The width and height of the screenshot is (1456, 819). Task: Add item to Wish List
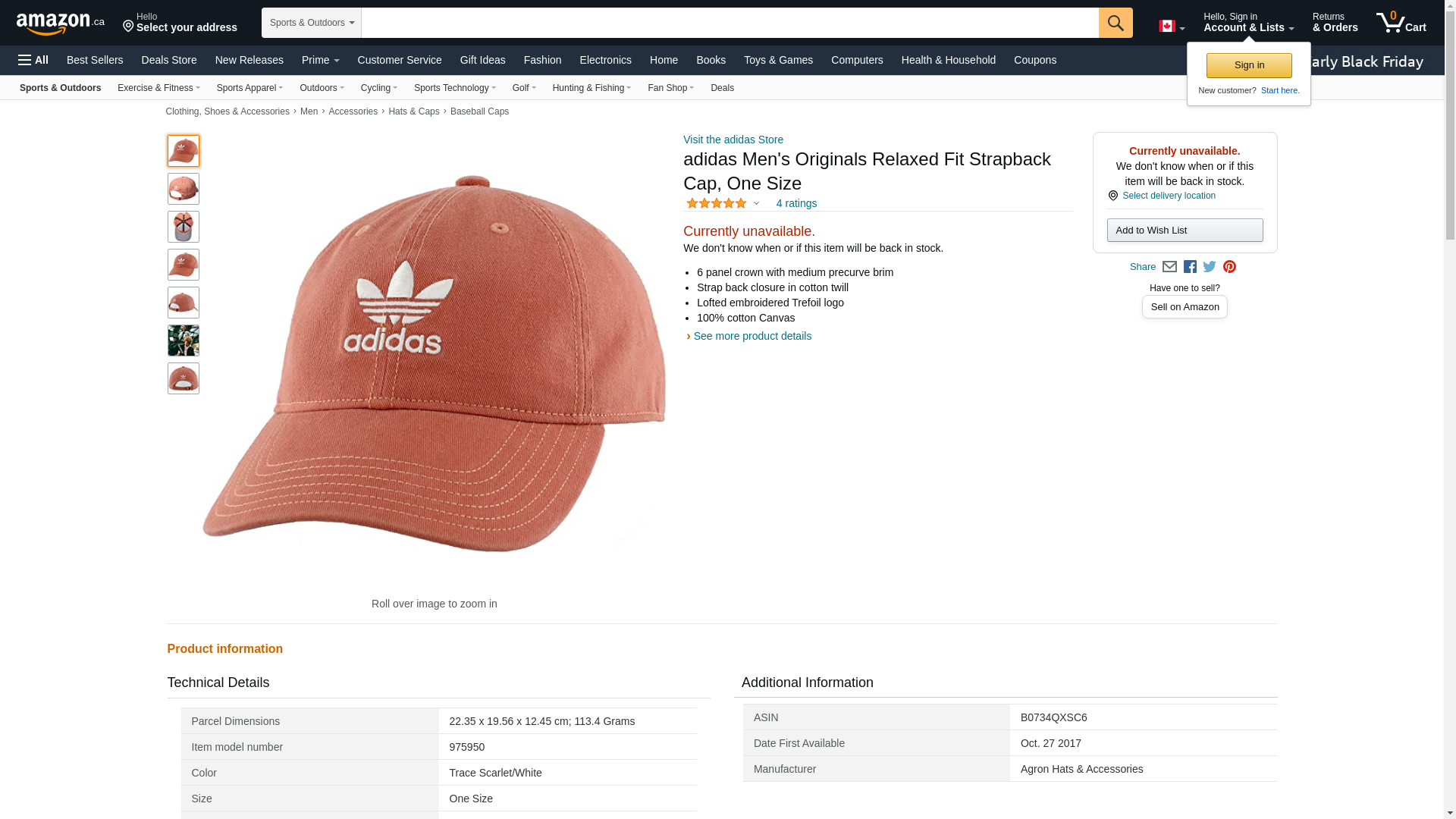coord(1185,230)
